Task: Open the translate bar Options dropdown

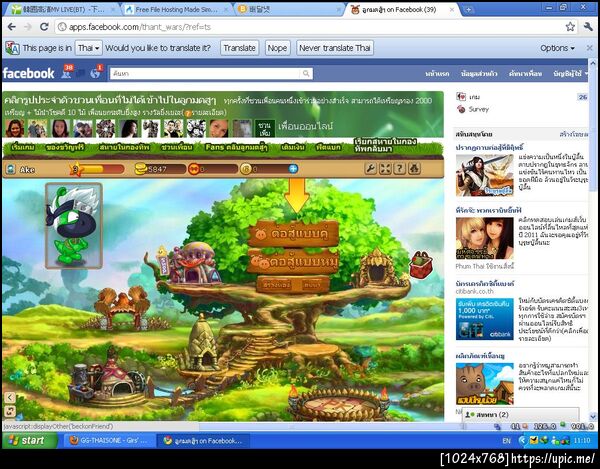Action: coord(557,48)
